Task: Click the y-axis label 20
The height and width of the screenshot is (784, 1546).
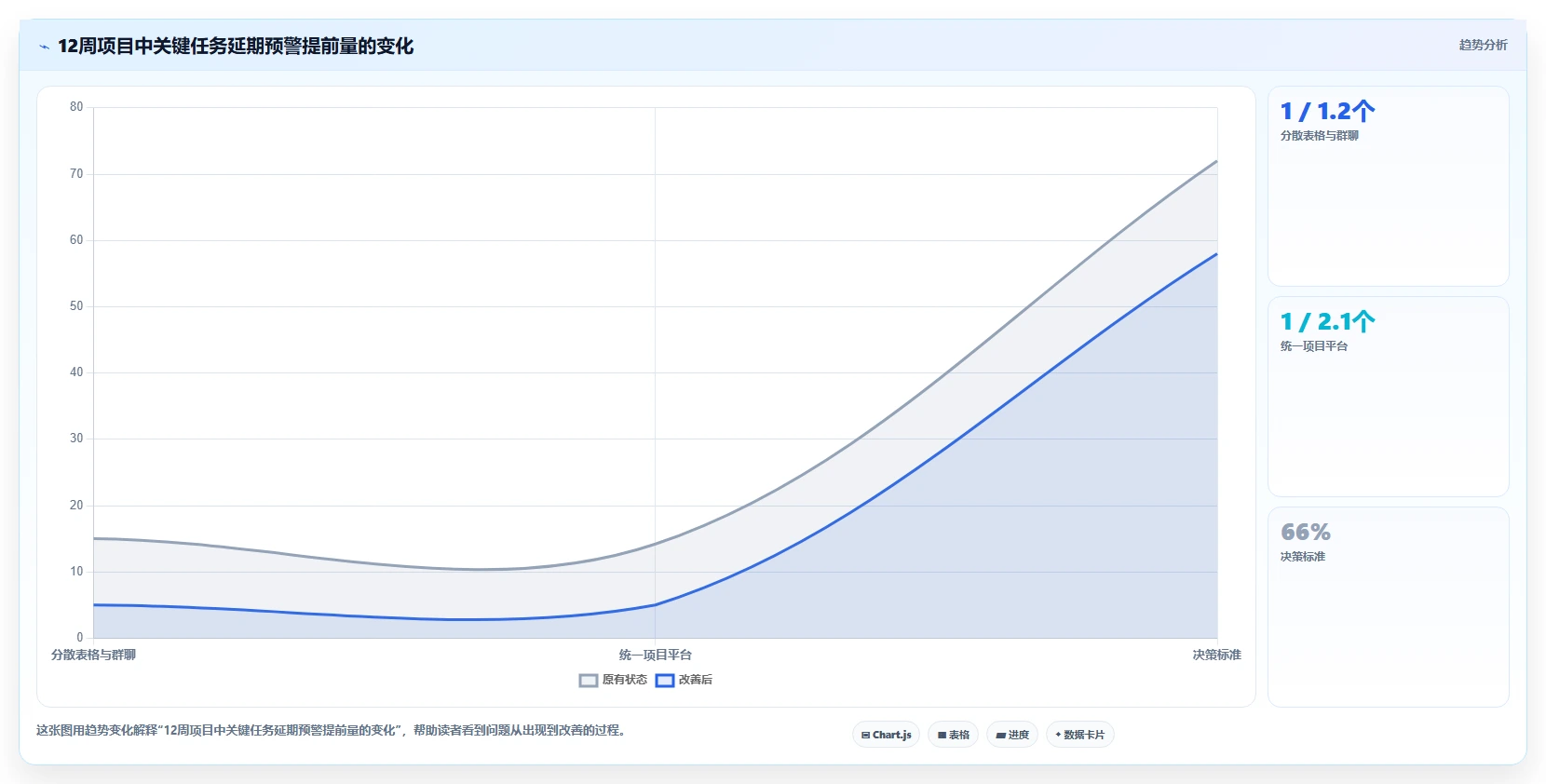Action: (76, 506)
